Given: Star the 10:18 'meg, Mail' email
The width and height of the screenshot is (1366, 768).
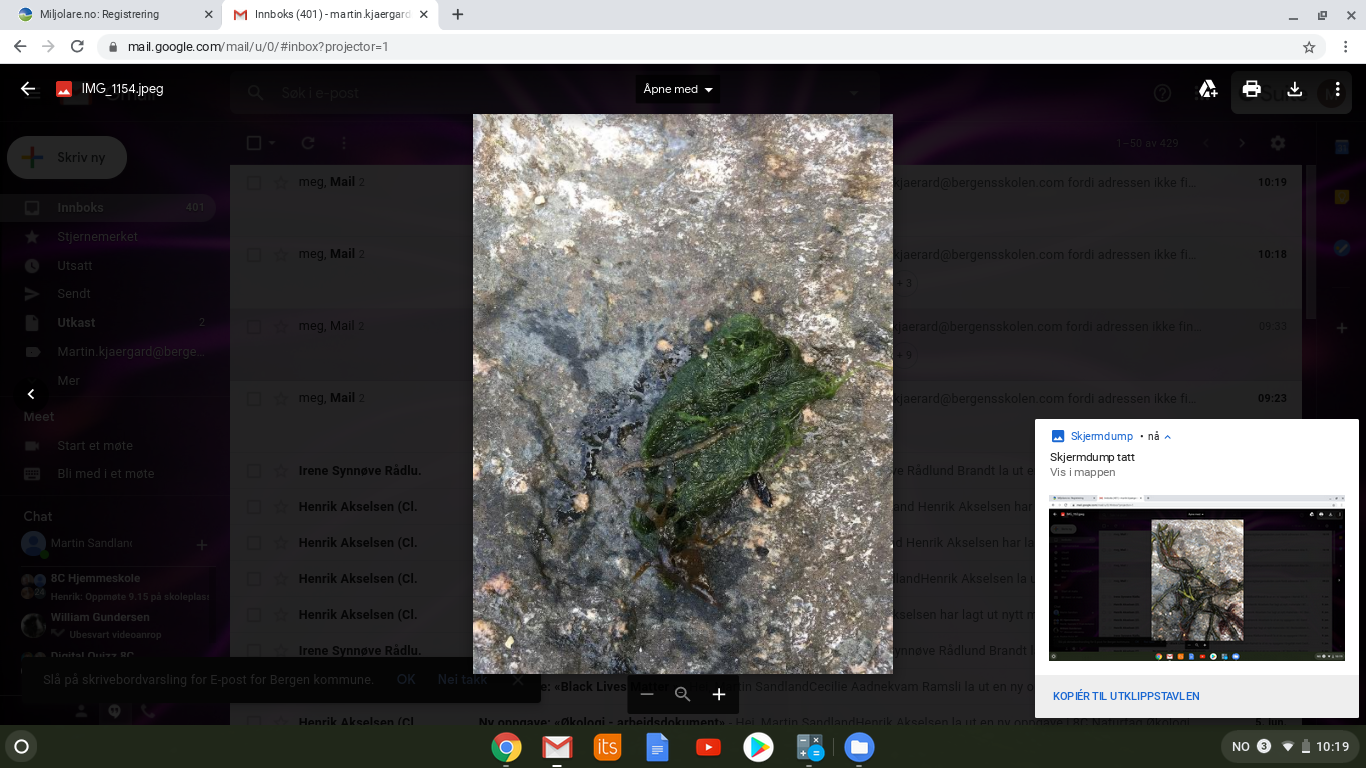Looking at the screenshot, I should [281, 255].
